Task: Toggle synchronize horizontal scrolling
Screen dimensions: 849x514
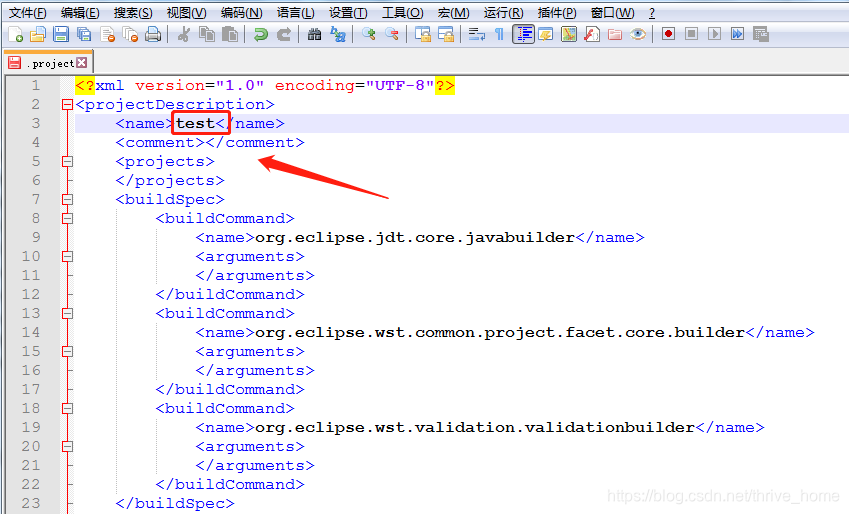Action: tap(446, 35)
